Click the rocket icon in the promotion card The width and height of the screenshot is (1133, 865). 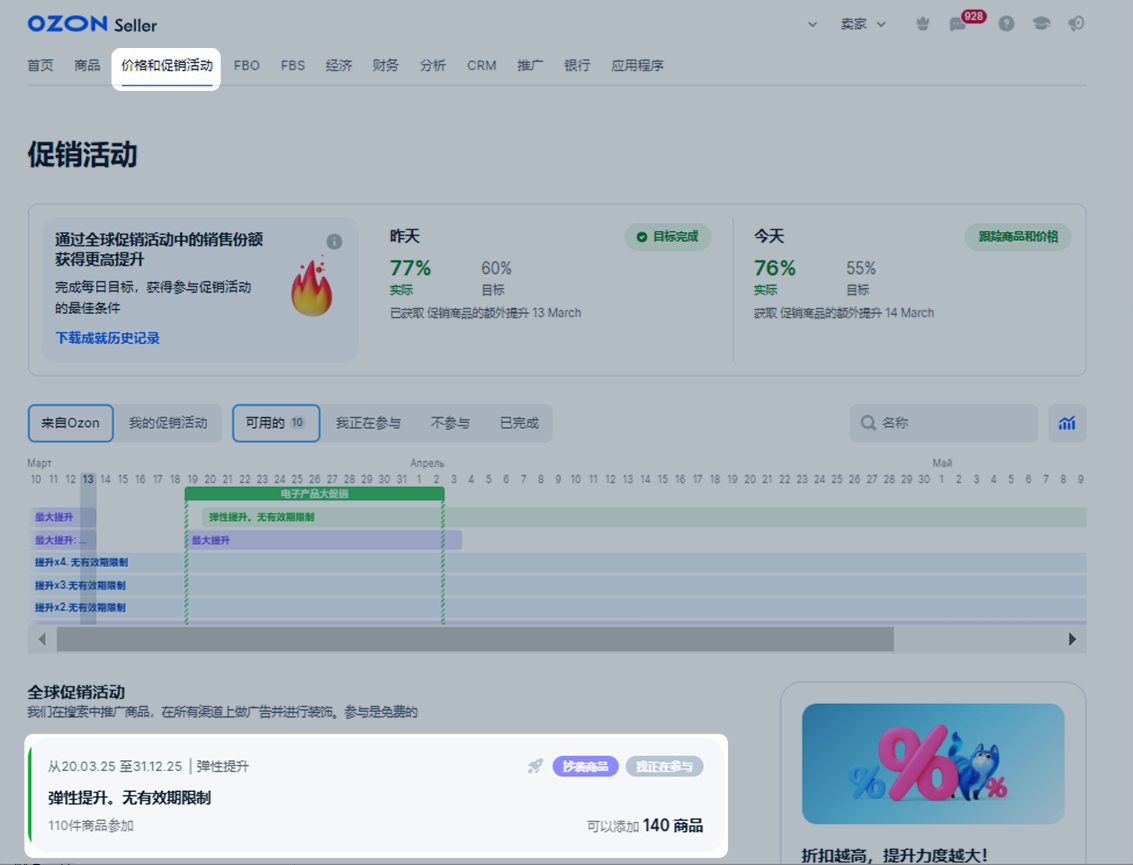tap(536, 766)
